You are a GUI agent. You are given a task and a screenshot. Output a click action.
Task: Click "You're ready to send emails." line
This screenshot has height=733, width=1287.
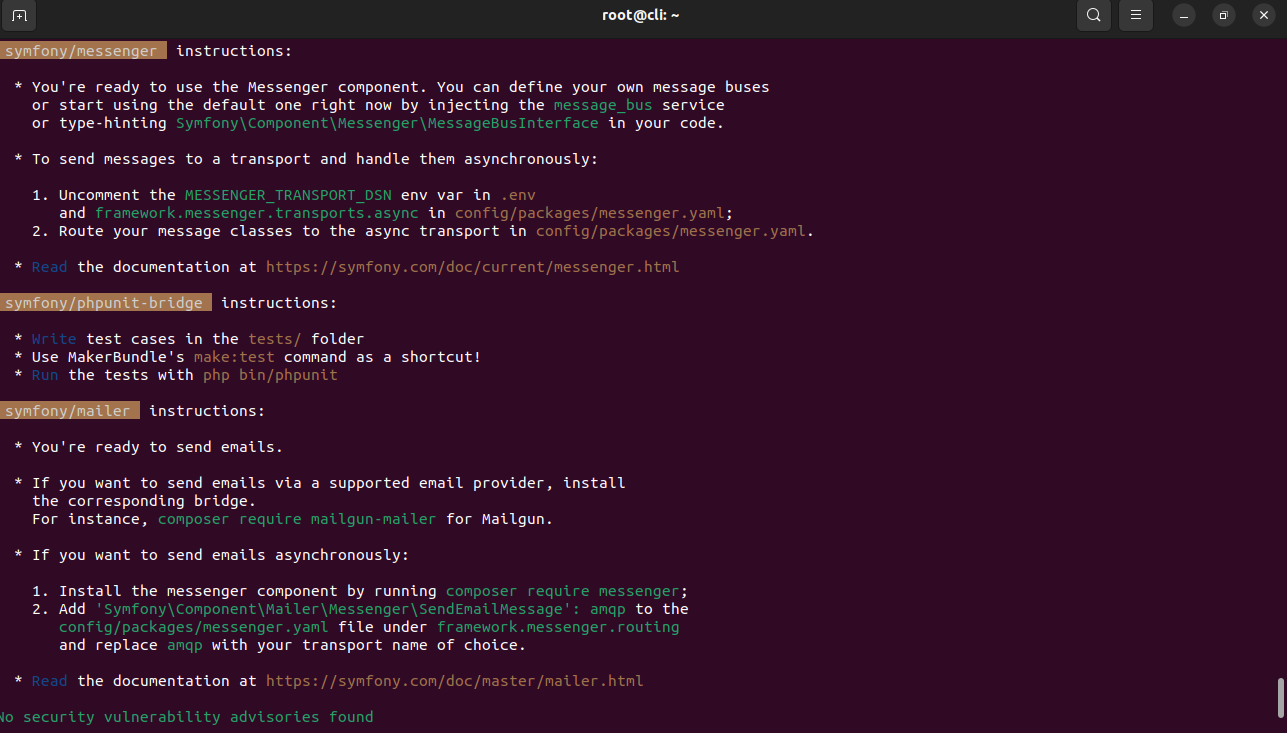[157, 447]
